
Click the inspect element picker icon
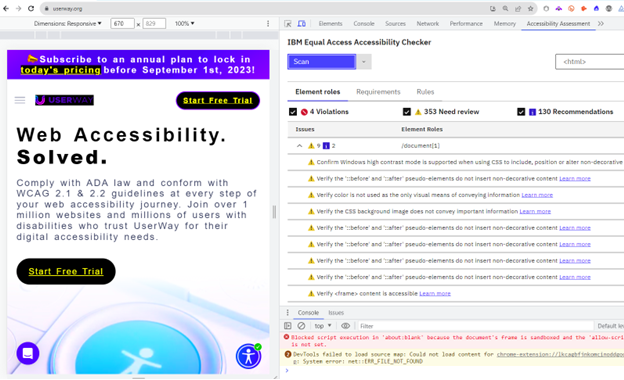[x=288, y=24]
